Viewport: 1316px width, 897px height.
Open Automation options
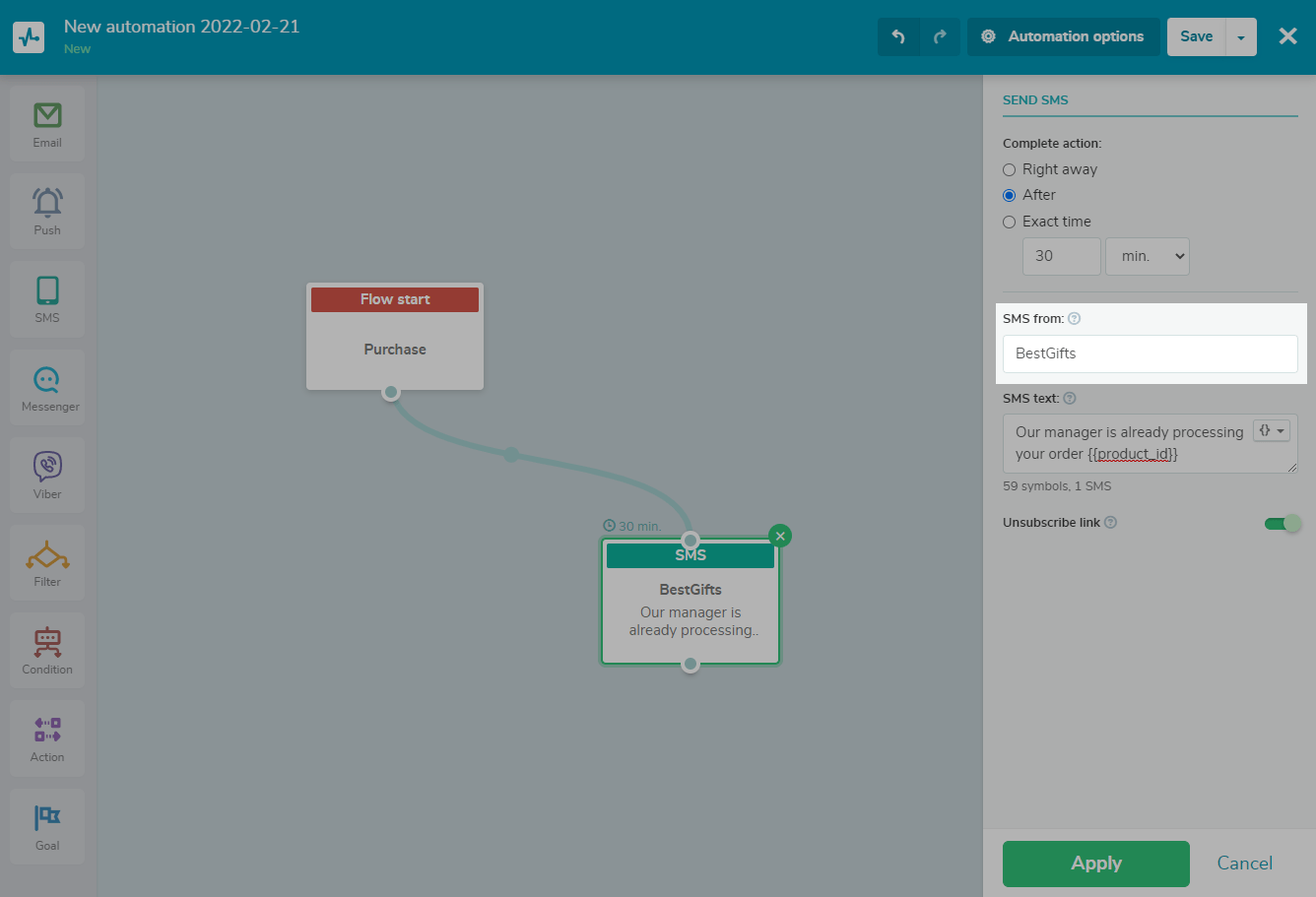[x=1063, y=36]
